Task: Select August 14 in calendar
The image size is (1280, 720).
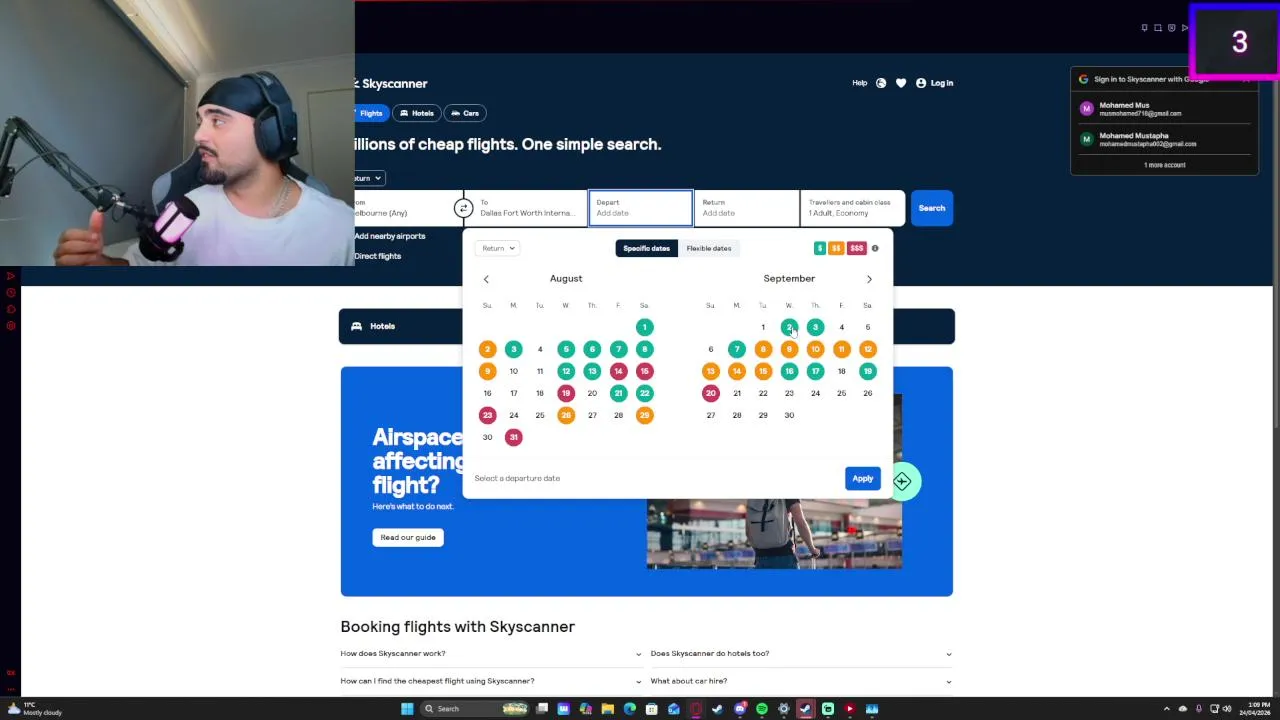Action: (618, 371)
